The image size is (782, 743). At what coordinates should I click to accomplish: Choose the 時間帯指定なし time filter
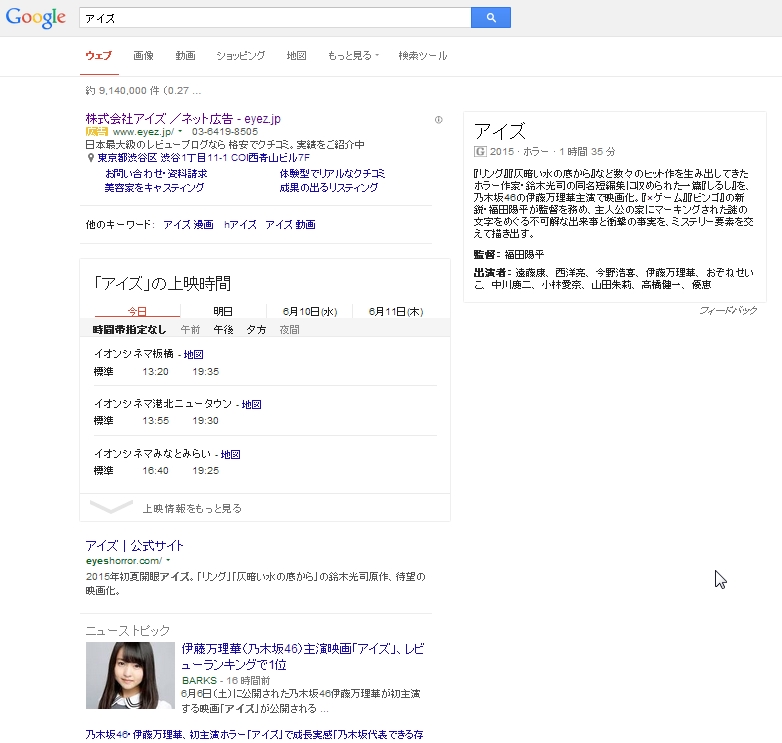(x=129, y=330)
